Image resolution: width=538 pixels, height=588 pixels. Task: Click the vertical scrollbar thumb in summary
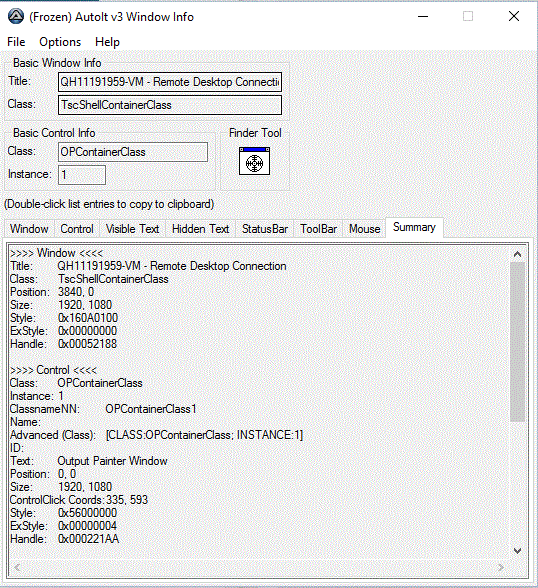(x=517, y=341)
